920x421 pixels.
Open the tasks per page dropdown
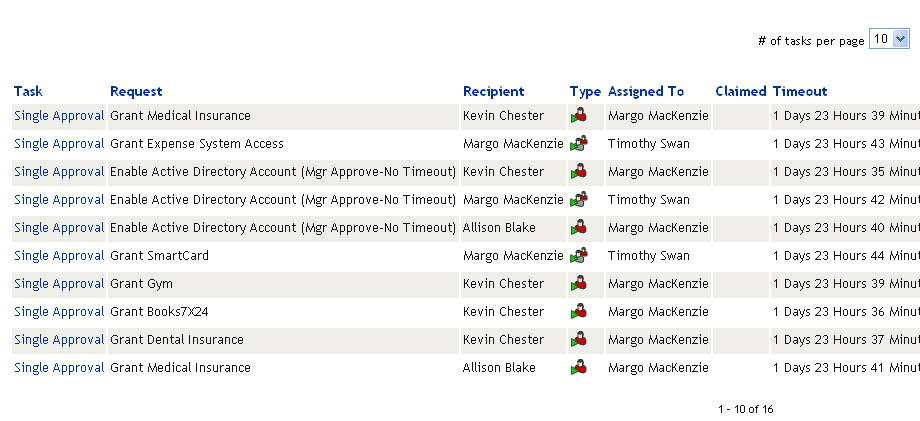[x=889, y=39]
